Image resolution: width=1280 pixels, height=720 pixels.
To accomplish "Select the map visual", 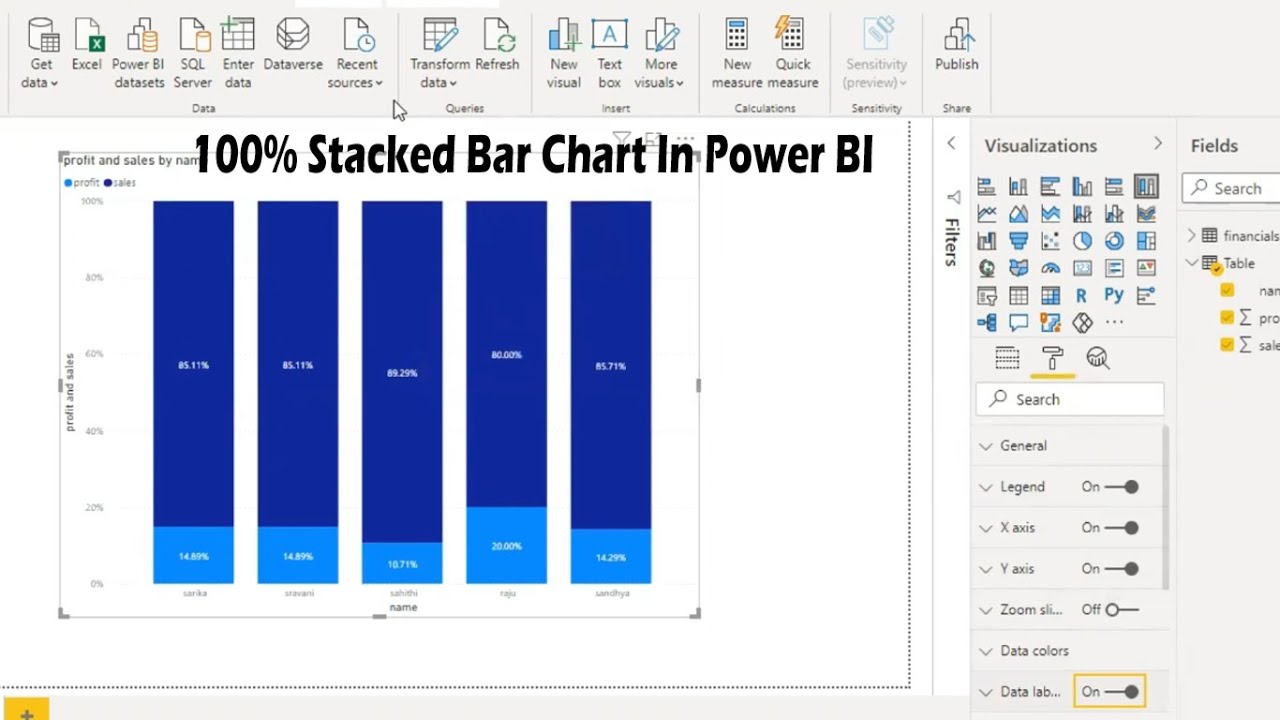I will click(x=987, y=268).
